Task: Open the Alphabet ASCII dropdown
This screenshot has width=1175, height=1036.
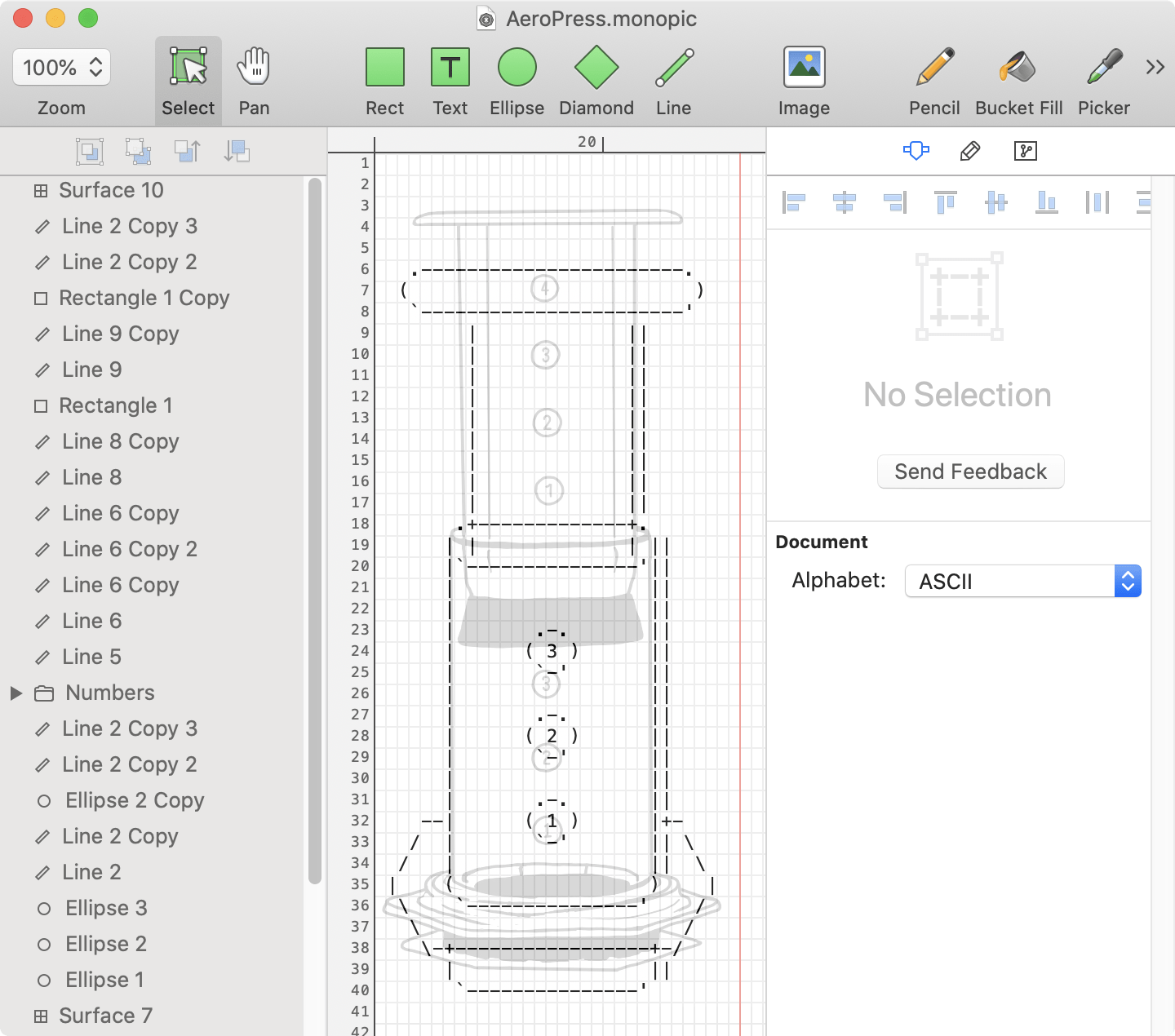Action: click(x=1022, y=581)
